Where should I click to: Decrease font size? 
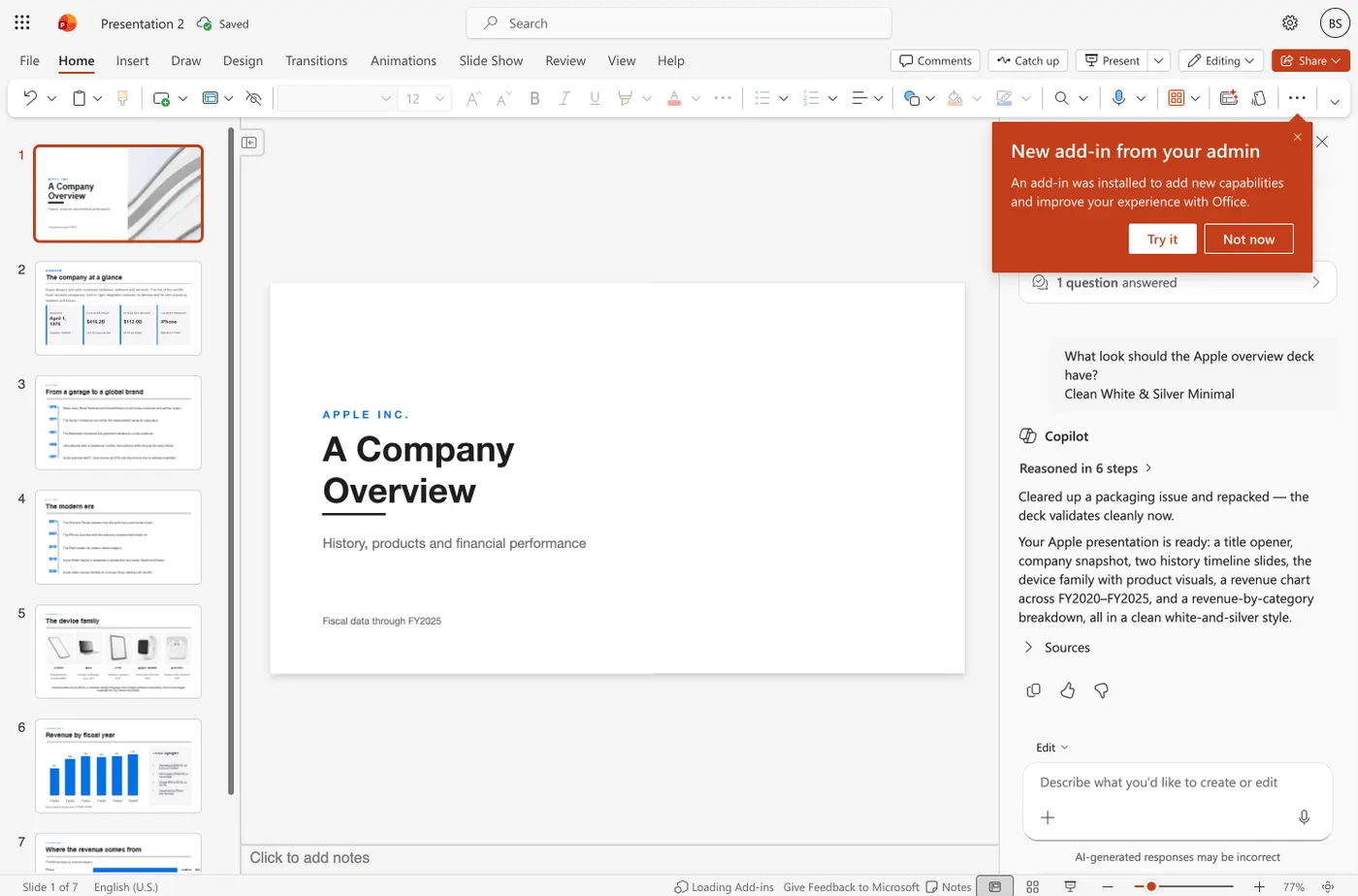502,98
